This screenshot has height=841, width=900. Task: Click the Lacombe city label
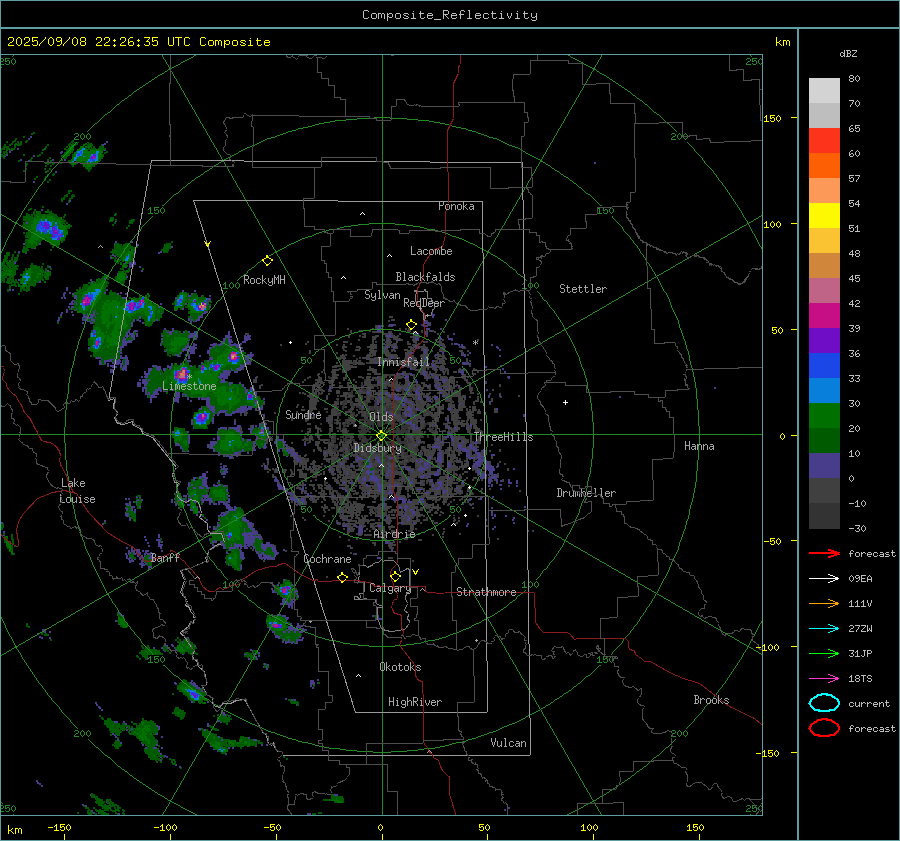pyautogui.click(x=431, y=251)
